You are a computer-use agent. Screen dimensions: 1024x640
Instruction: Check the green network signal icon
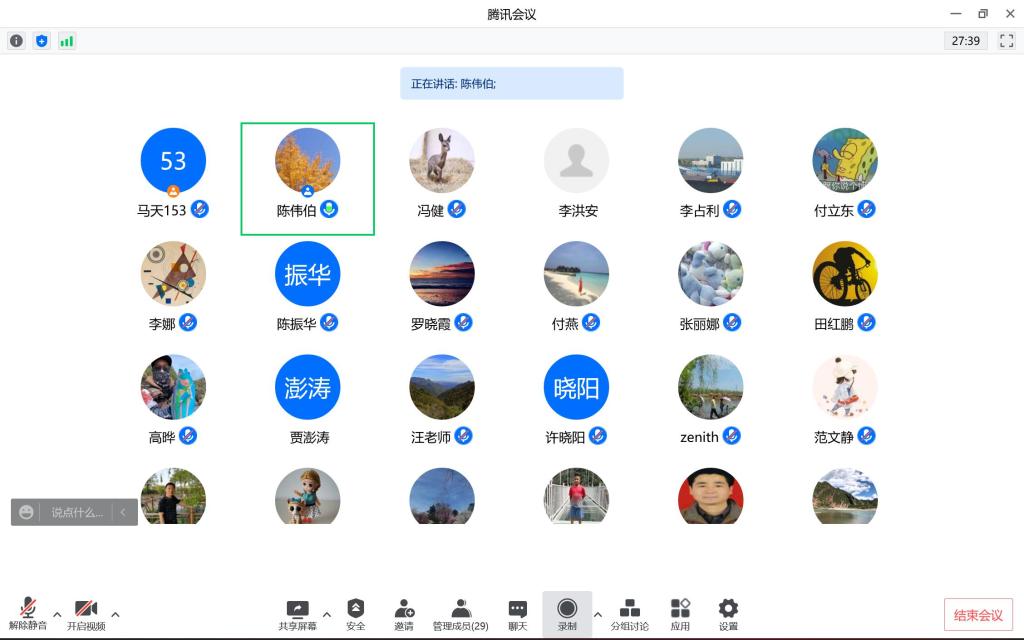point(67,41)
